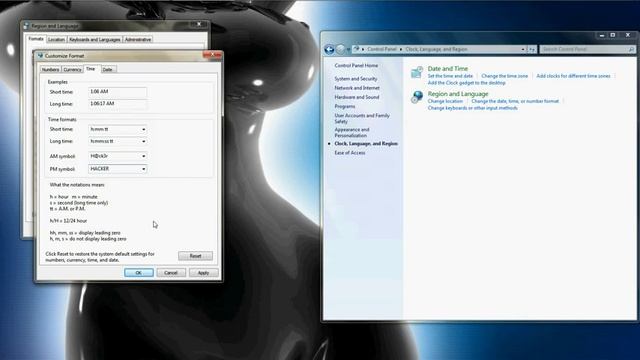Open the Keyboards and Languages tab
The height and width of the screenshot is (360, 640).
(x=95, y=40)
